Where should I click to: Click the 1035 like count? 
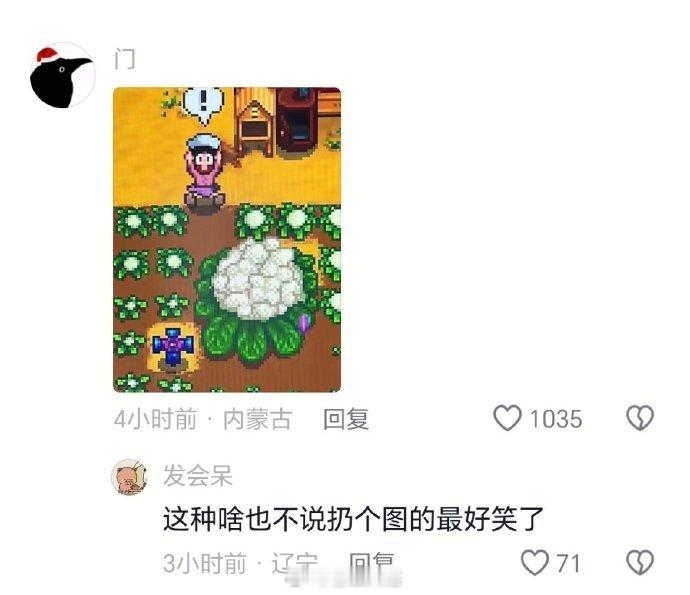[x=556, y=419]
